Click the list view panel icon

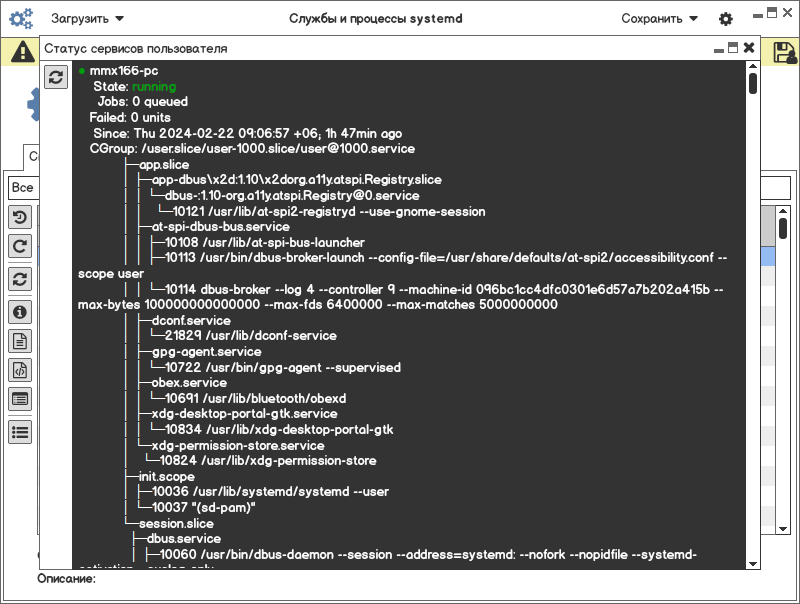20,399
